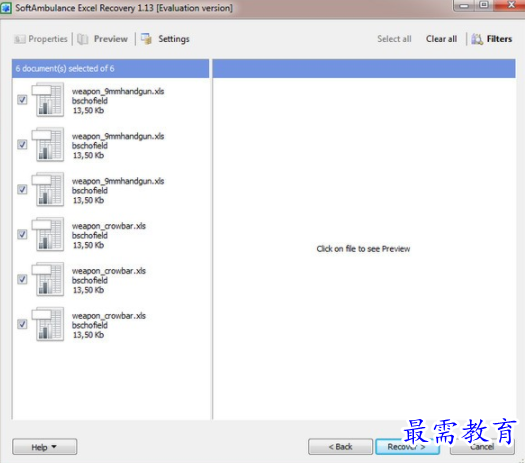Viewport: 525px width, 463px height.
Task: Click spreadsheet icon of second weapon_crowbar.xls
Action: (x=48, y=279)
